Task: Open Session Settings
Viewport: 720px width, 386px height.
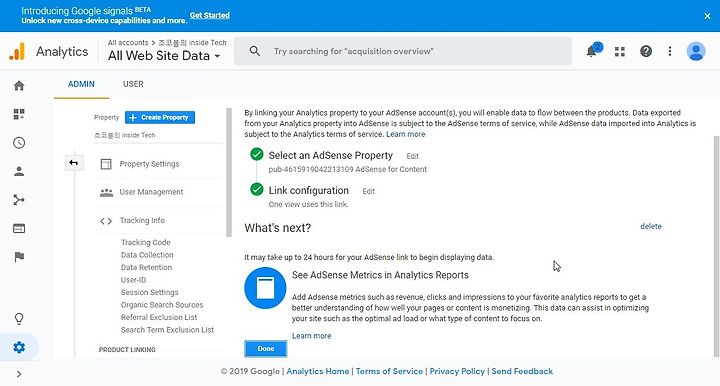Action: (x=149, y=292)
